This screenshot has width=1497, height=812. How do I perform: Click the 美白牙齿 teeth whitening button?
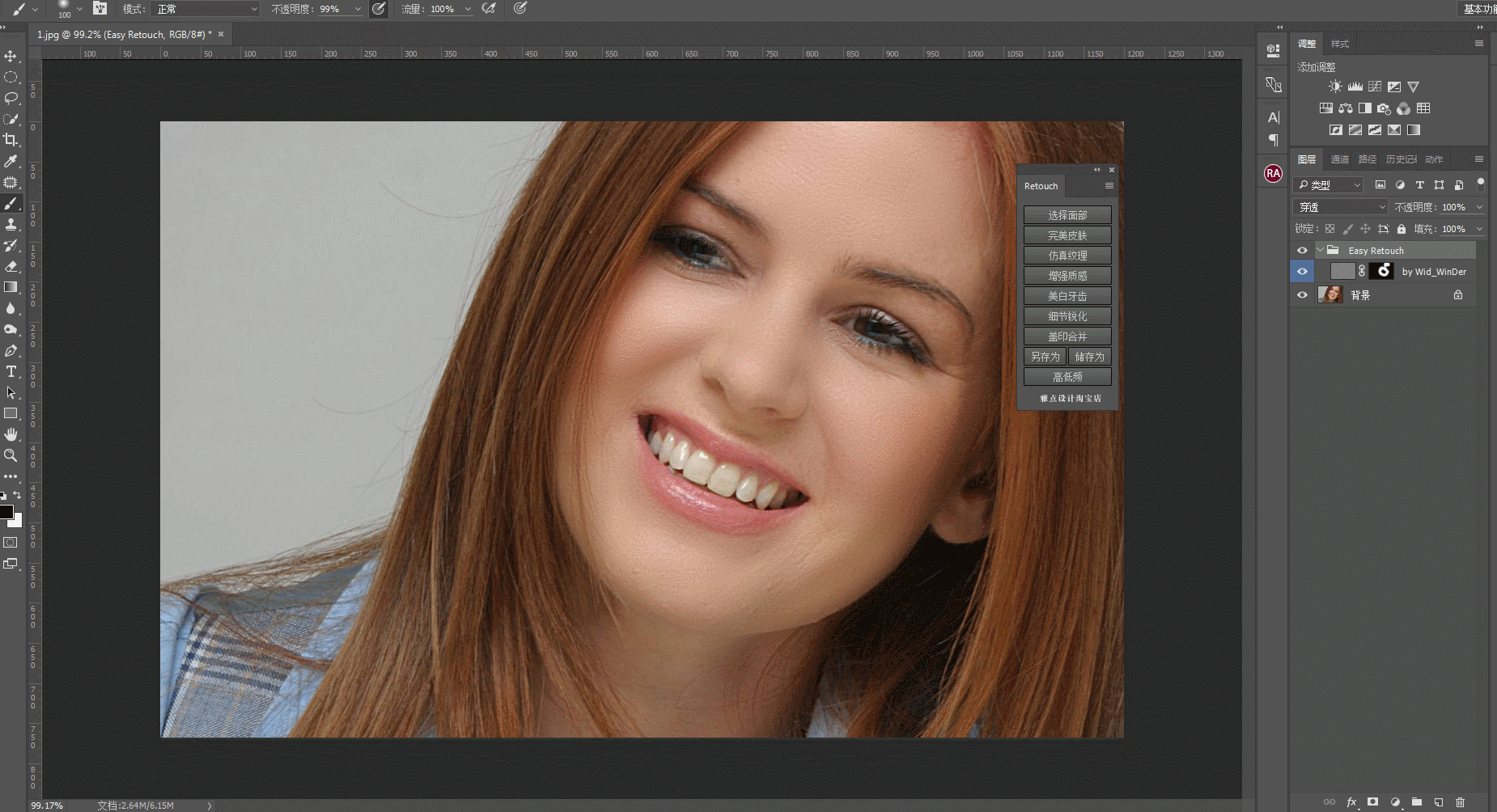point(1067,295)
